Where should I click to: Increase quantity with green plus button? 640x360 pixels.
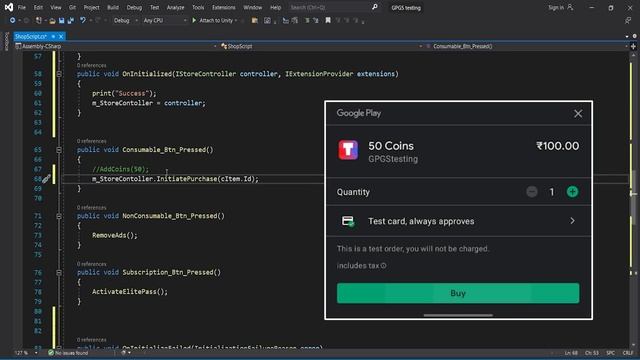coord(572,191)
